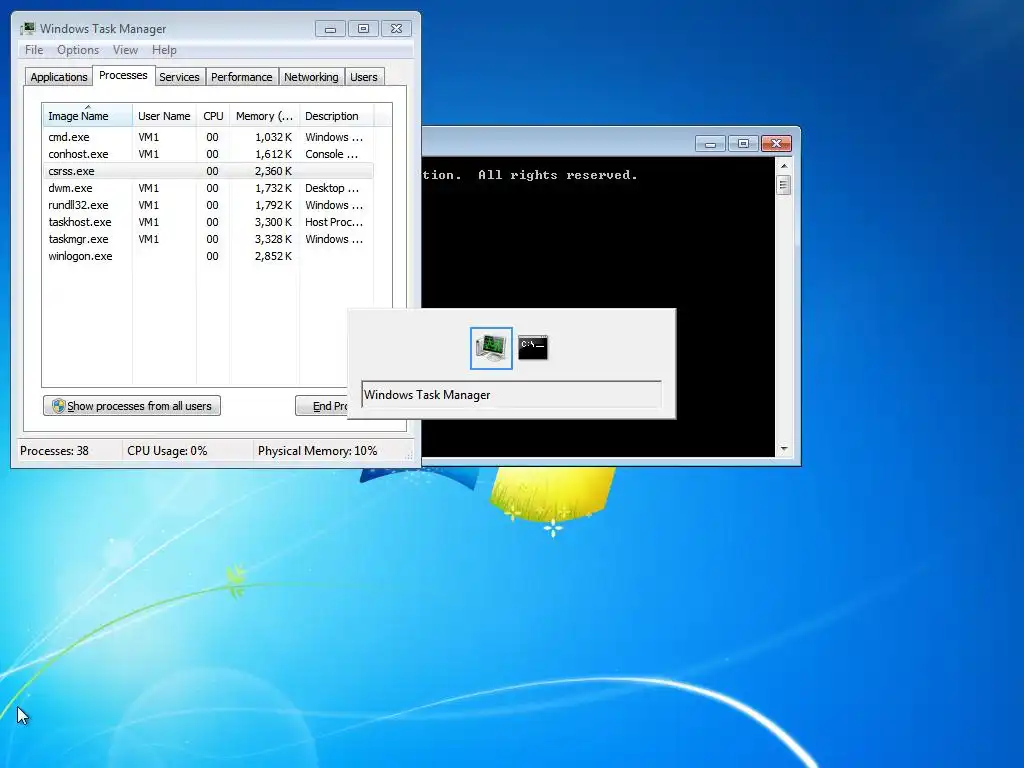
Task: Open the Help menu
Action: 164,50
